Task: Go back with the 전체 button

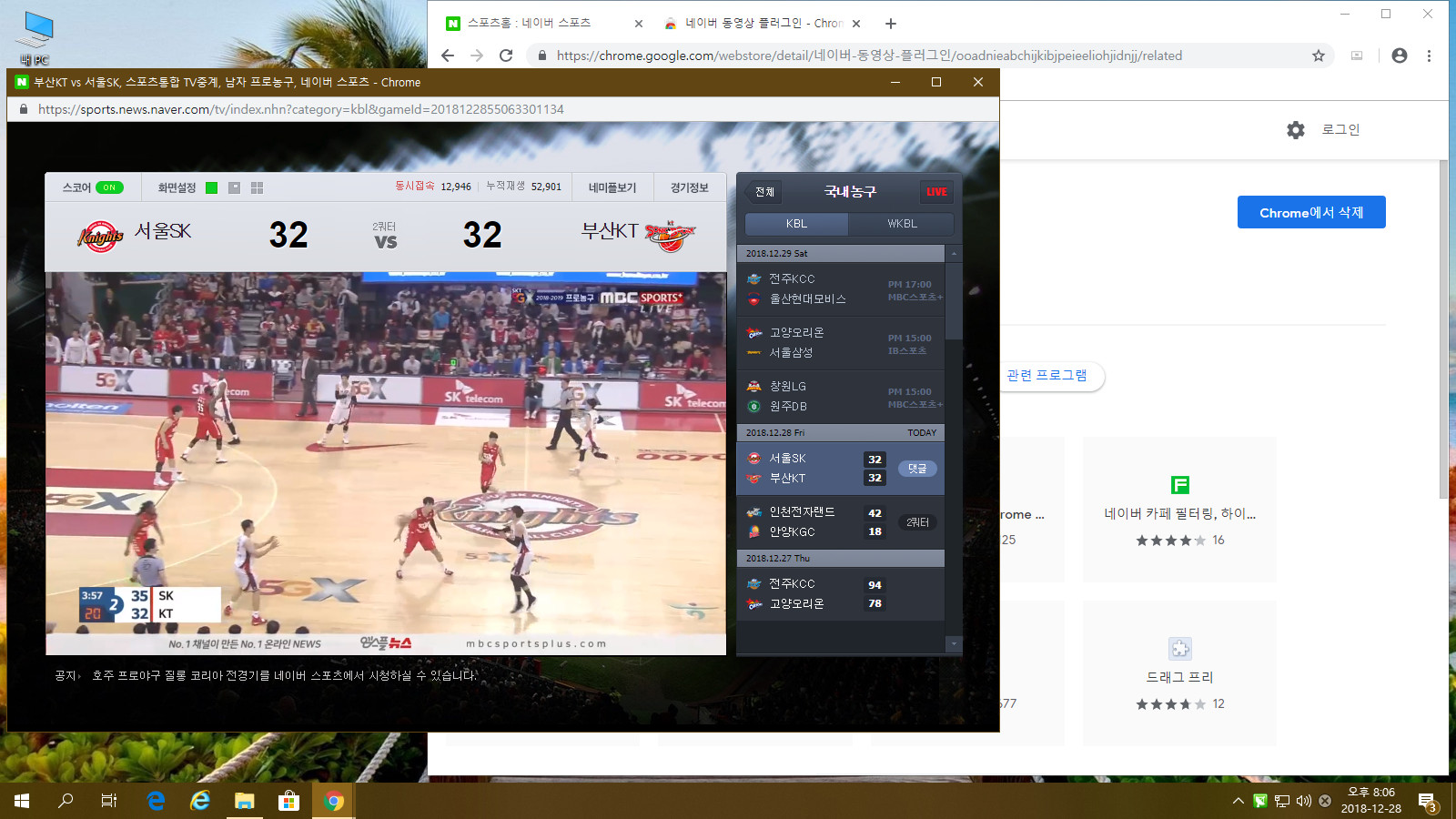Action: point(764,192)
